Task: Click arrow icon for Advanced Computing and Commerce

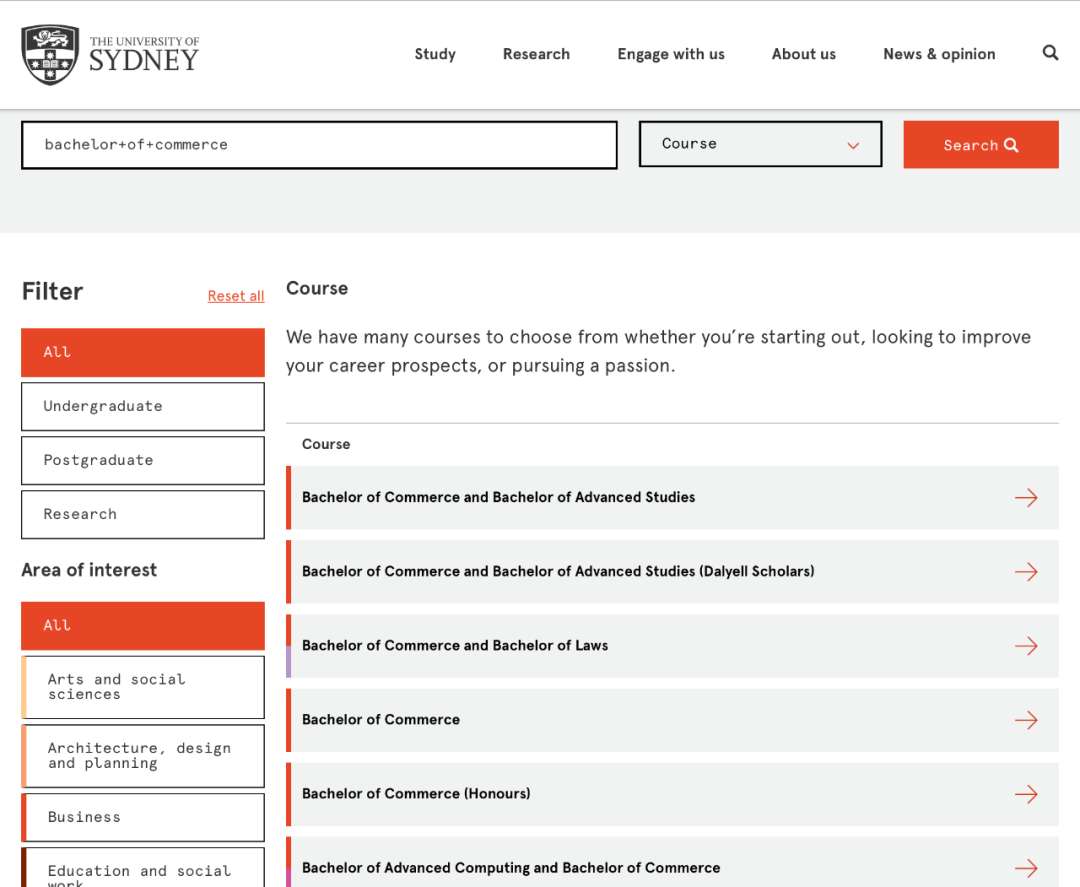Action: 1026,868
